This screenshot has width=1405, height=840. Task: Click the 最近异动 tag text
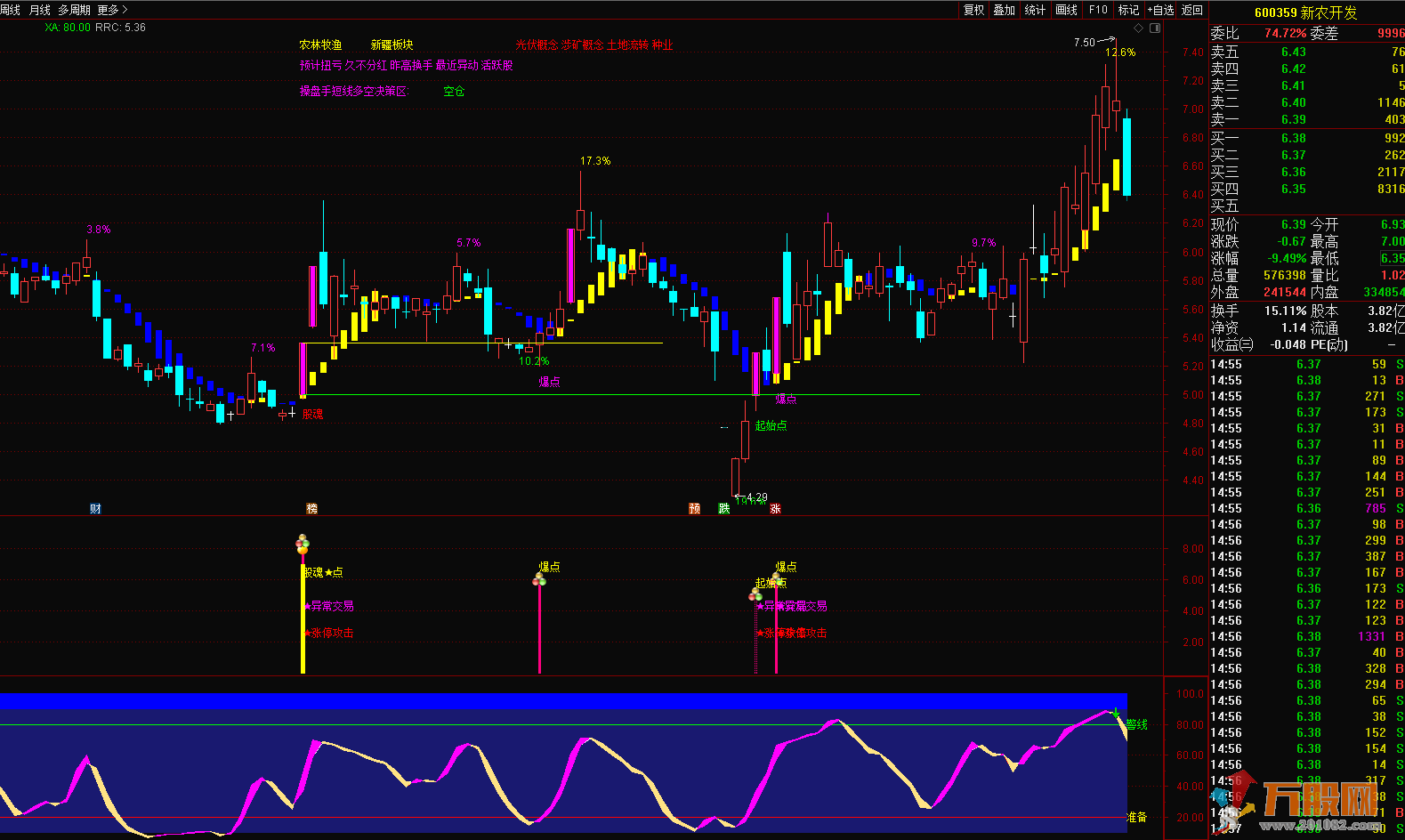tap(456, 65)
